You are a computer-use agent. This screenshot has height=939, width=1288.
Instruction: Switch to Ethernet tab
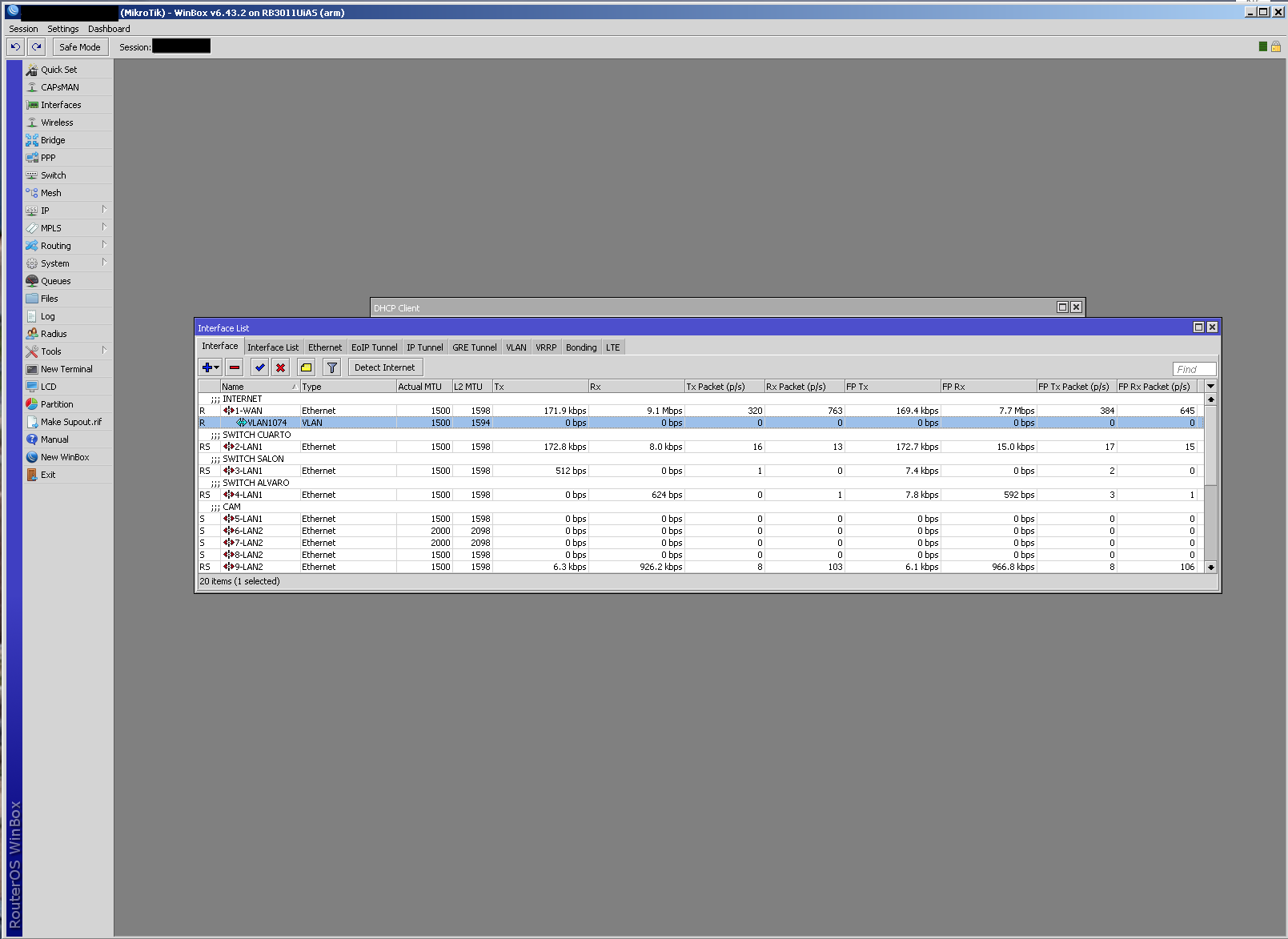click(x=325, y=347)
